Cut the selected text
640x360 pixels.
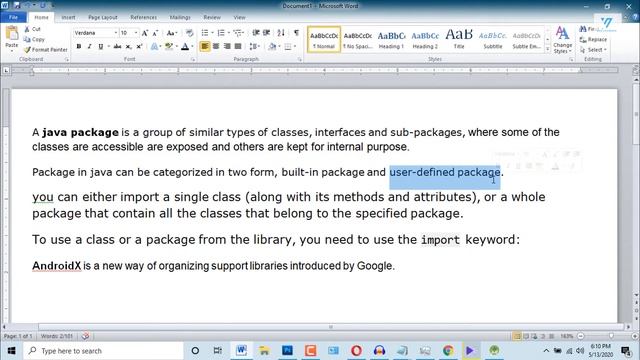pyautogui.click(x=33, y=29)
